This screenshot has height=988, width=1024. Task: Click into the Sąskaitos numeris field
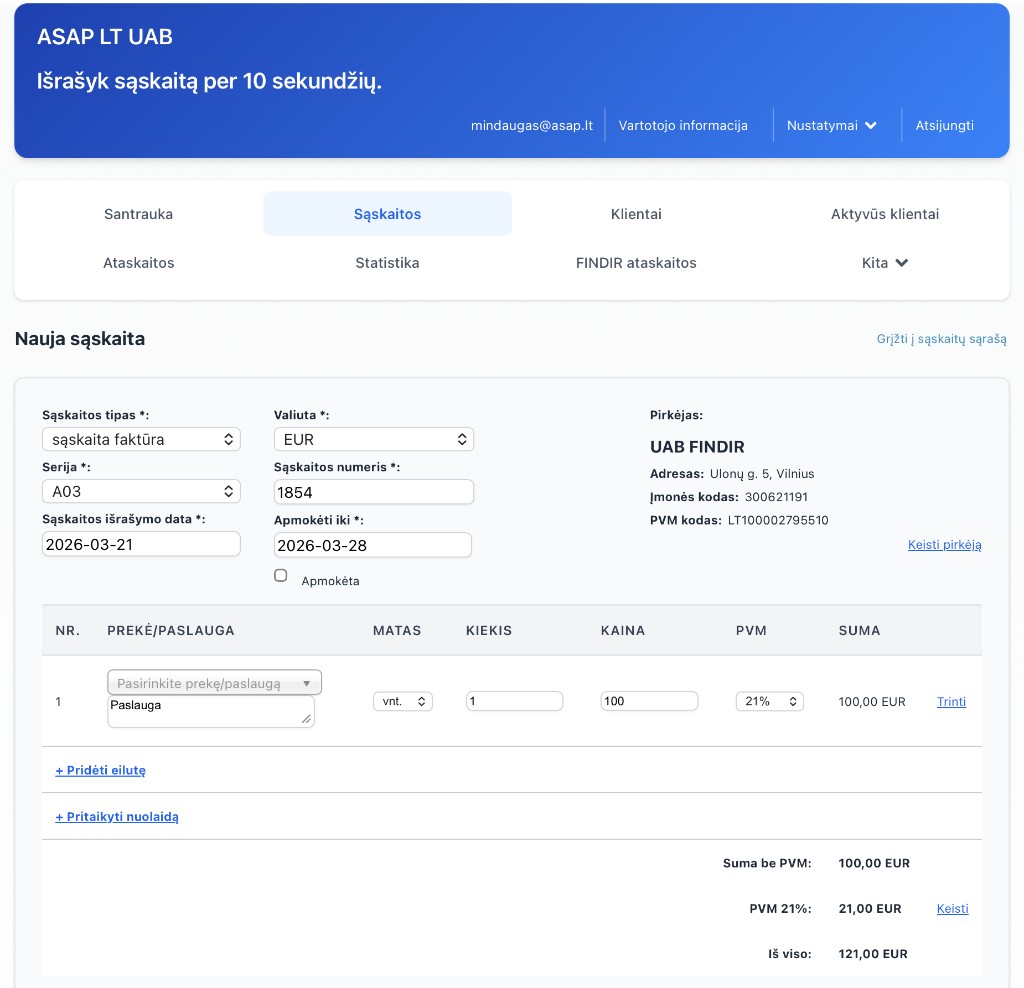pyautogui.click(x=373, y=492)
